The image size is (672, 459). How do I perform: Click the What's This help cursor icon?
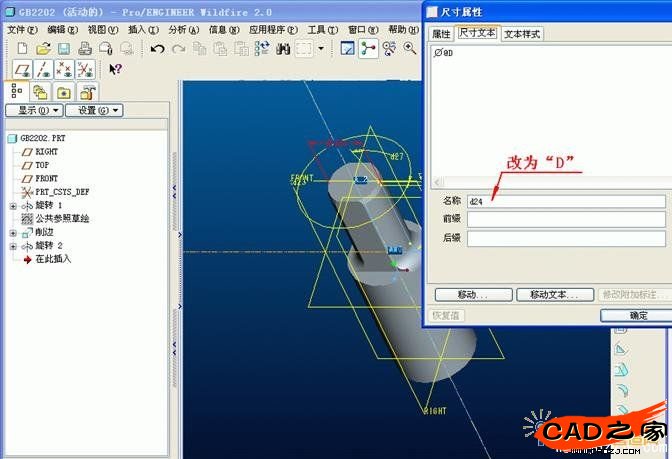[x=115, y=69]
